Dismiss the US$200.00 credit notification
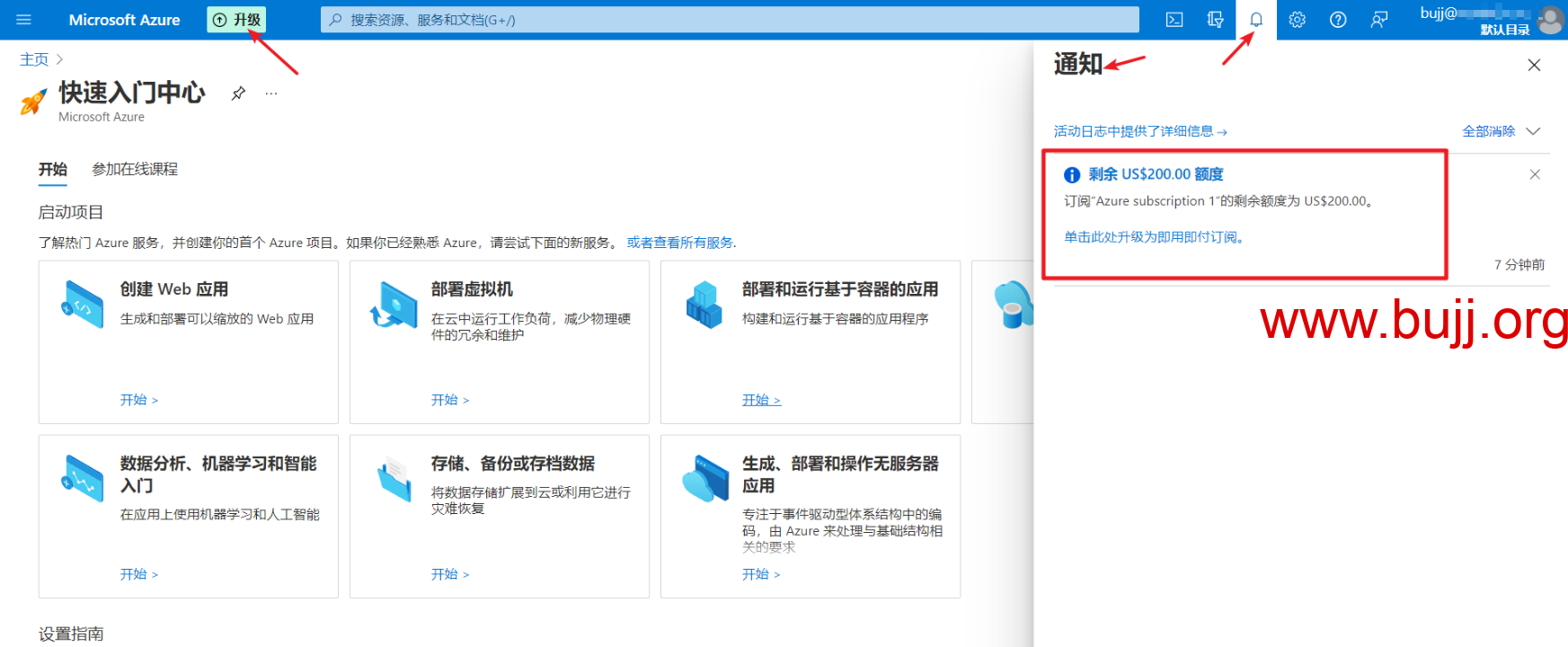Image resolution: width=1568 pixels, height=647 pixels. (1535, 174)
